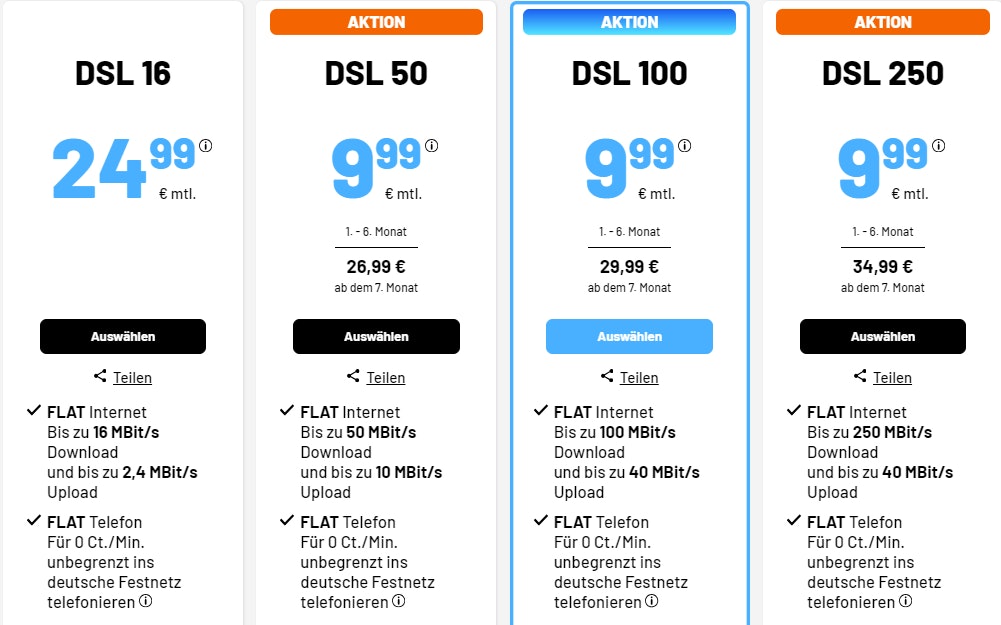The height and width of the screenshot is (625, 1001).
Task: Open the Teilen link for DSL 50
Action: [x=386, y=378]
